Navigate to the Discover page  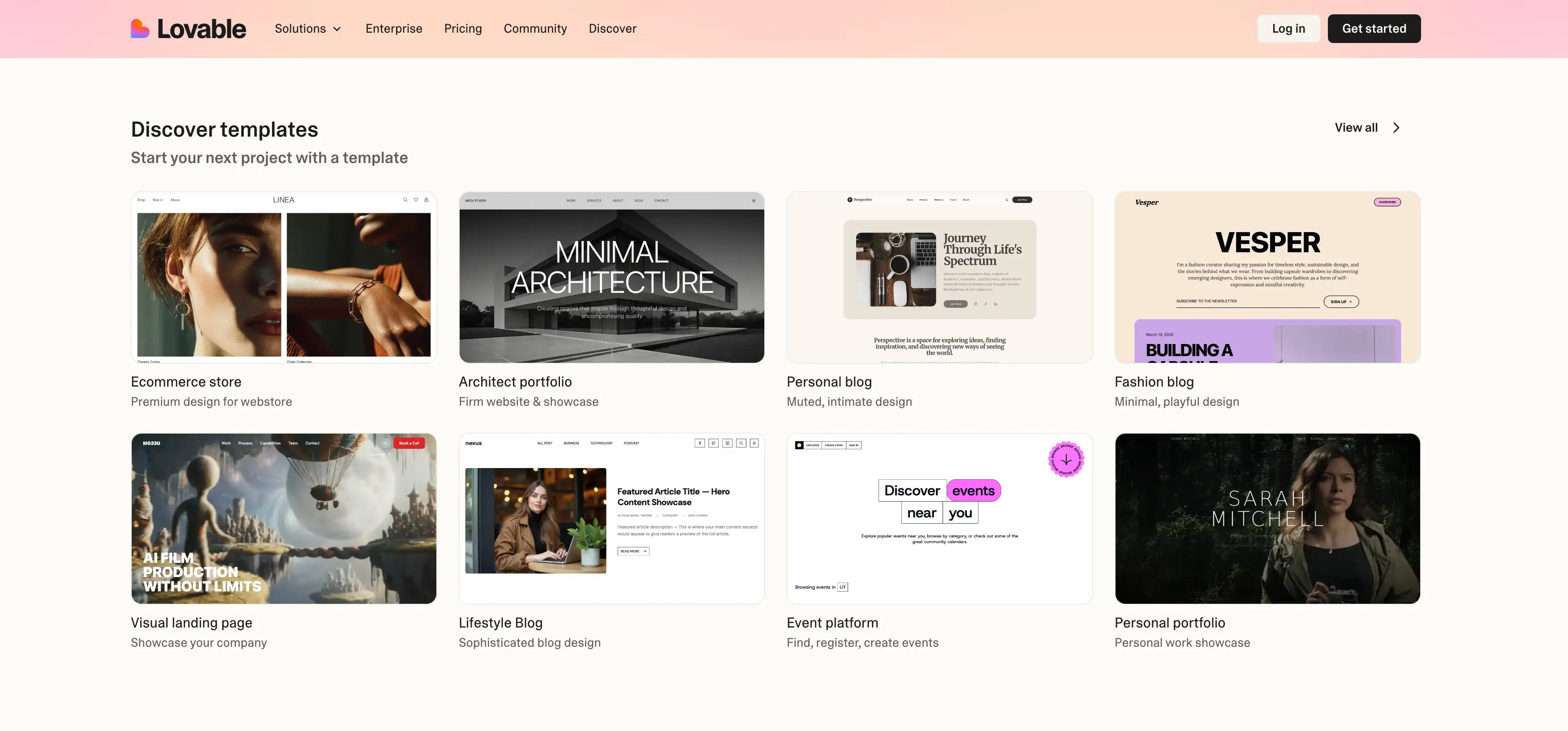612,29
